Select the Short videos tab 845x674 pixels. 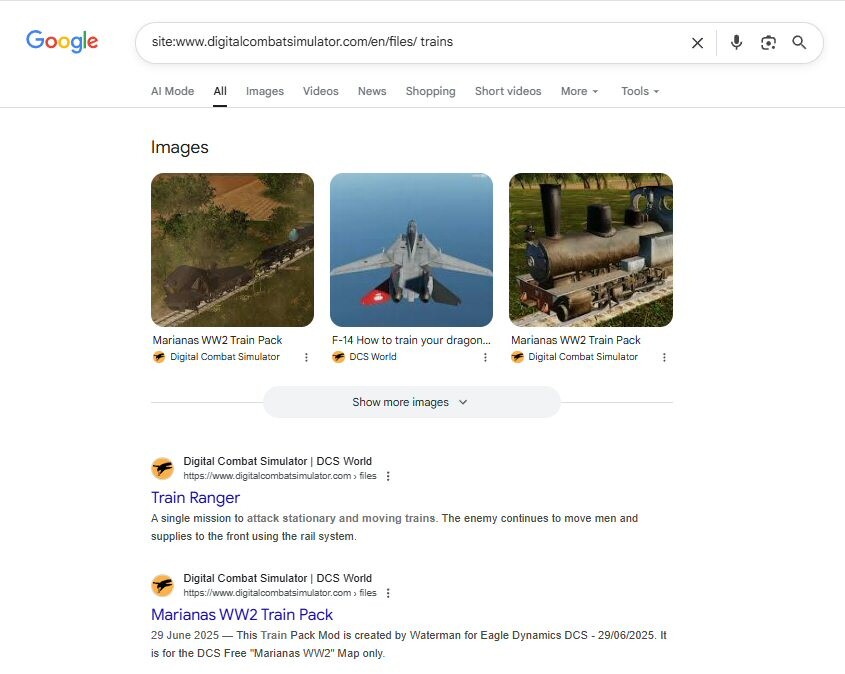tap(508, 91)
